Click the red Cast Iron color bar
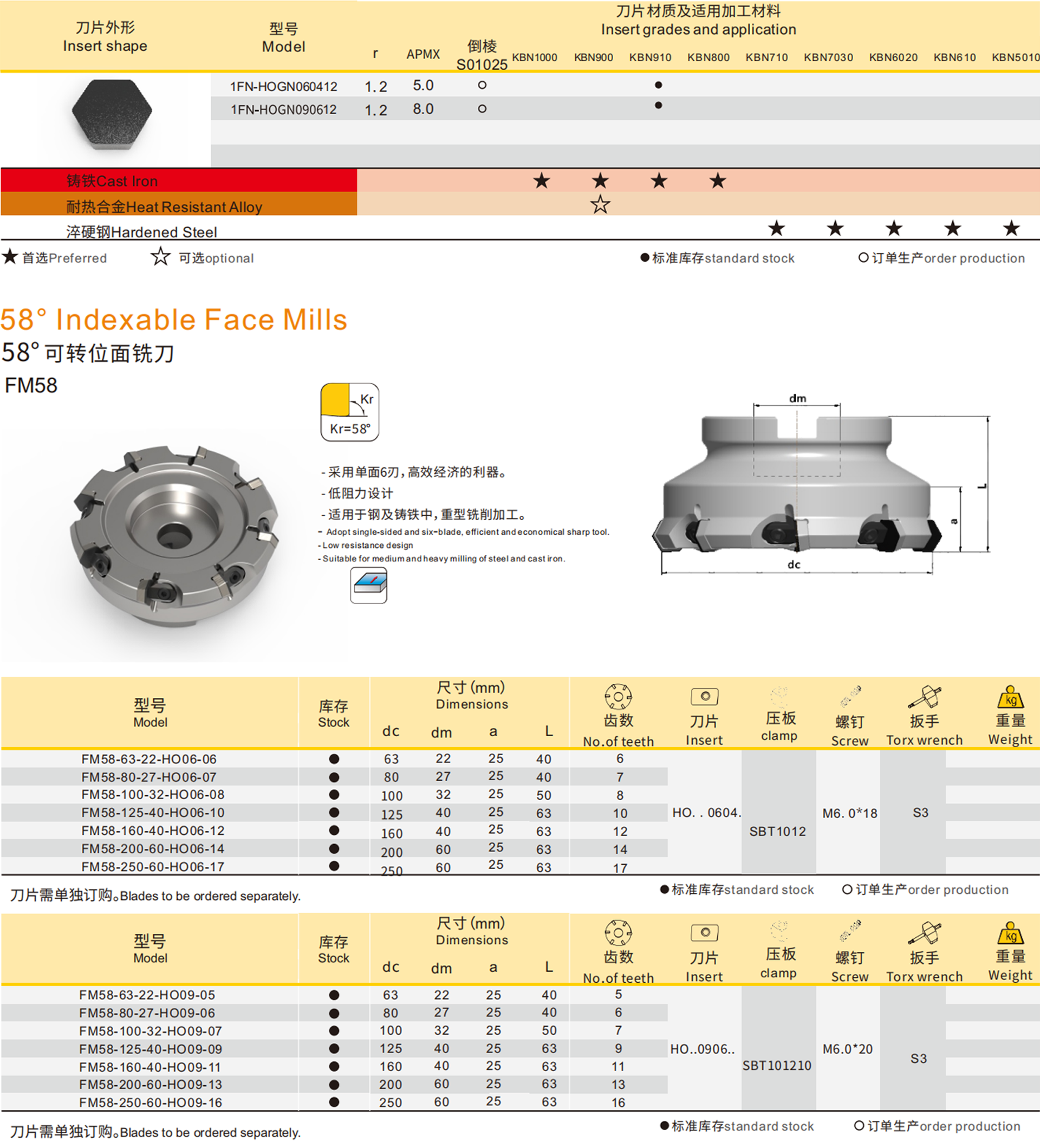The image size is (1040, 1148). [x=179, y=180]
